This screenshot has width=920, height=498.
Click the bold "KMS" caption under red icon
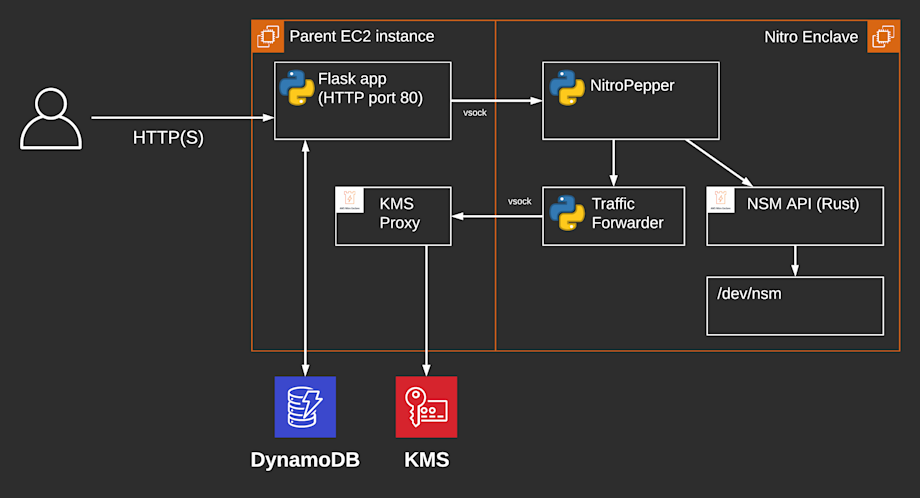coord(427,460)
